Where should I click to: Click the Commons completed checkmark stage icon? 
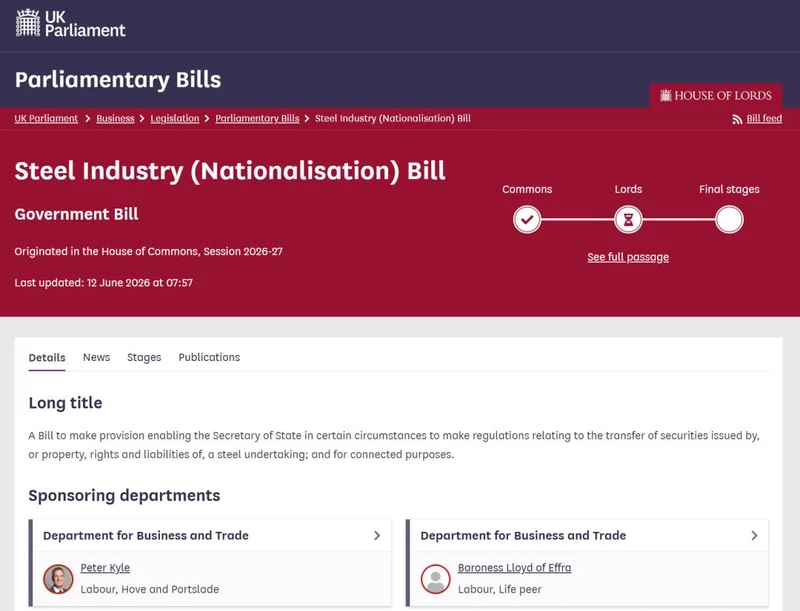(x=527, y=219)
